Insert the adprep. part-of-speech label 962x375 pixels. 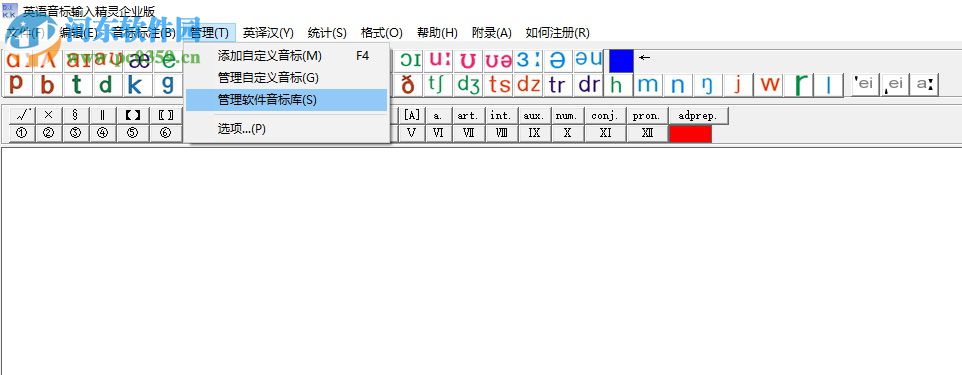point(698,115)
